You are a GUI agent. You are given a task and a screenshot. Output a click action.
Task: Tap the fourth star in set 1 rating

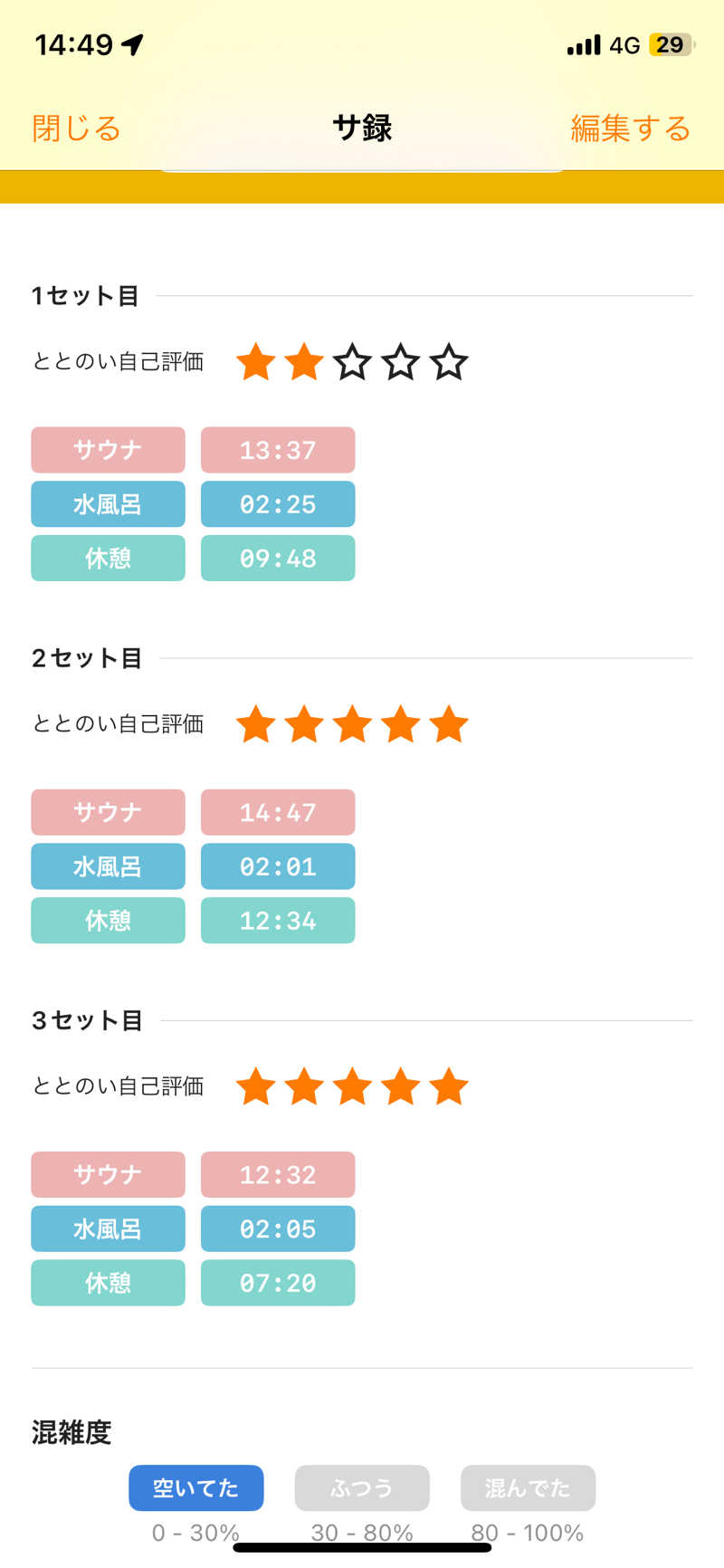pyautogui.click(x=401, y=363)
